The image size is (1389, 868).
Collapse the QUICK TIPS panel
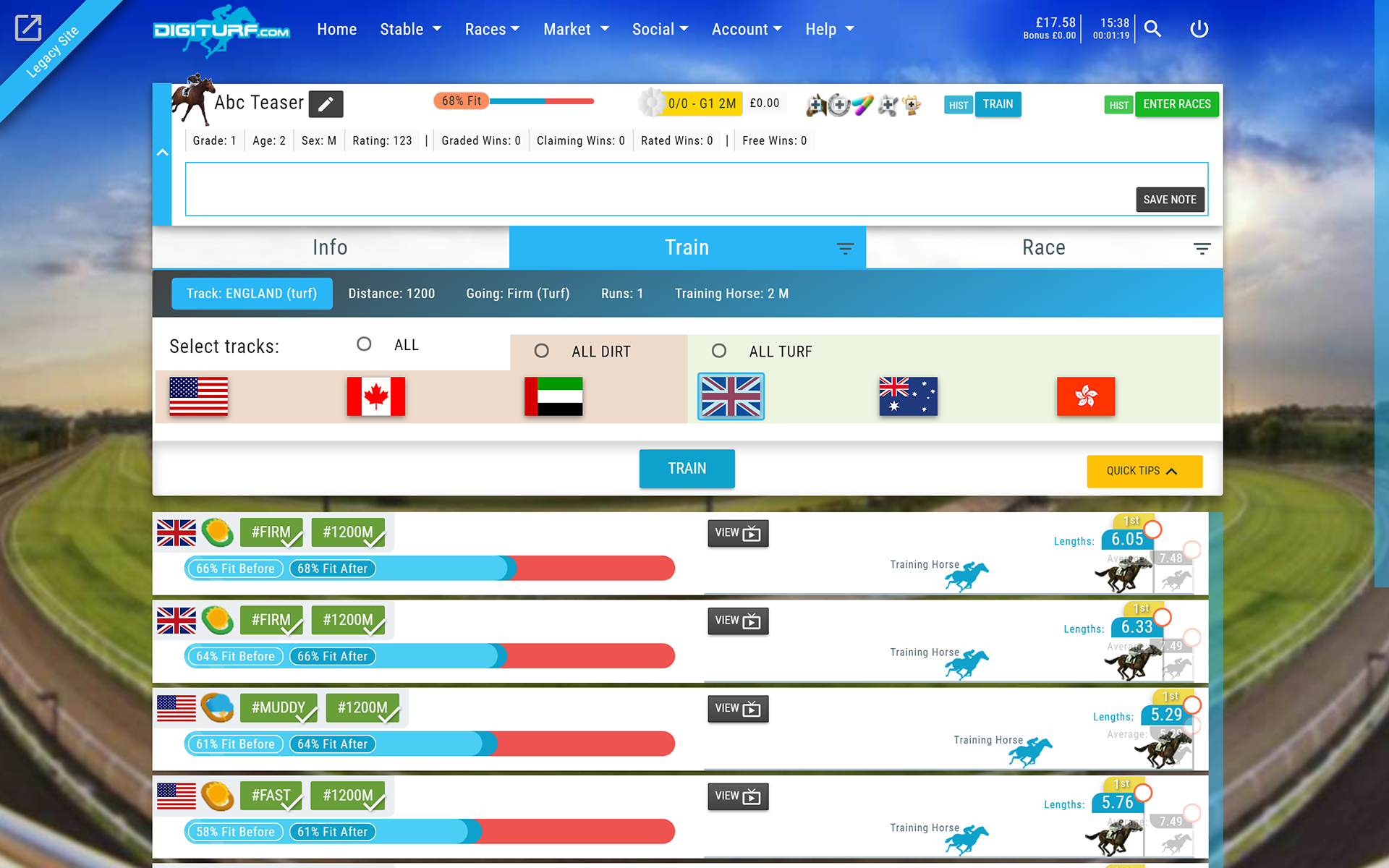tap(1144, 471)
